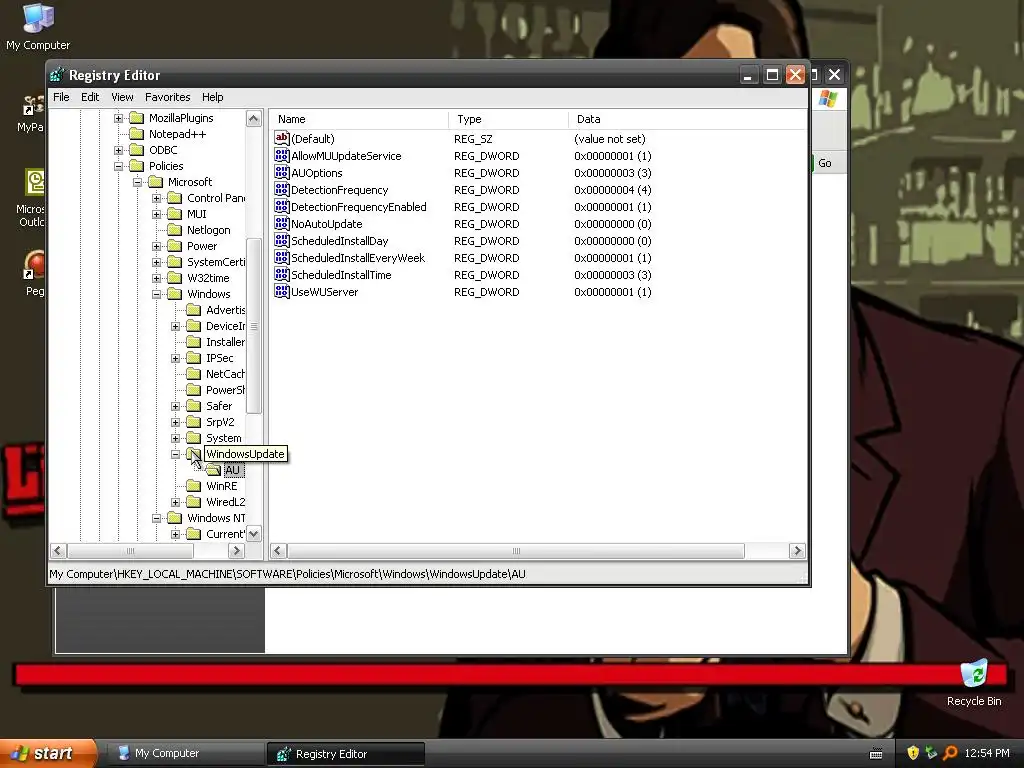
Task: Collapse the Windows NT tree node
Action: 156,519
